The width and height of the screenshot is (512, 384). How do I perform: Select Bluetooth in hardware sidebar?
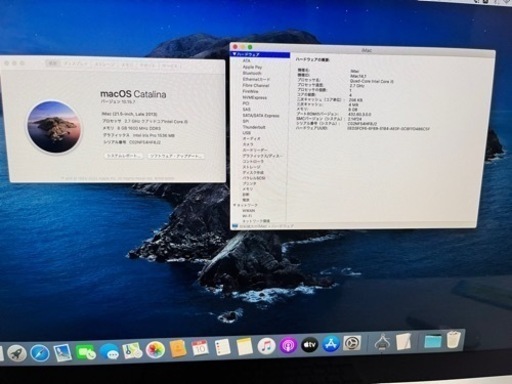[252, 73]
